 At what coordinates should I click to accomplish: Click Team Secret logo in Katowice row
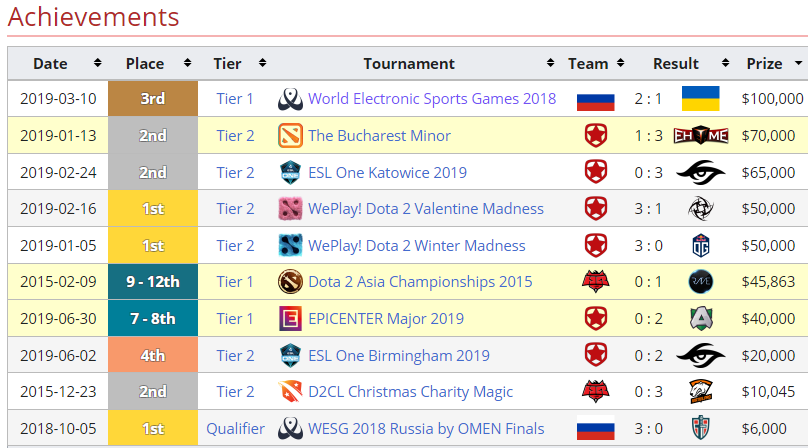pos(700,172)
